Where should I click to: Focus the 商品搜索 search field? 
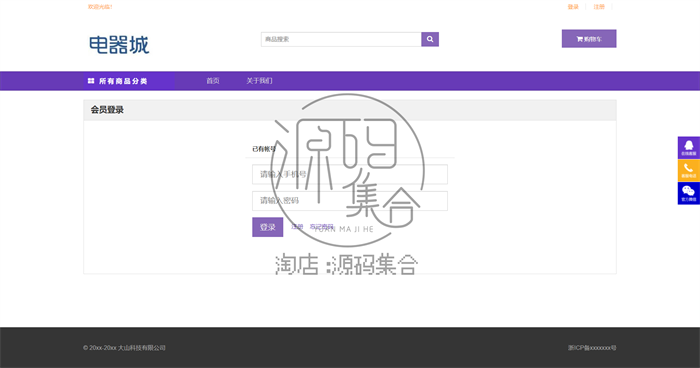(x=341, y=39)
